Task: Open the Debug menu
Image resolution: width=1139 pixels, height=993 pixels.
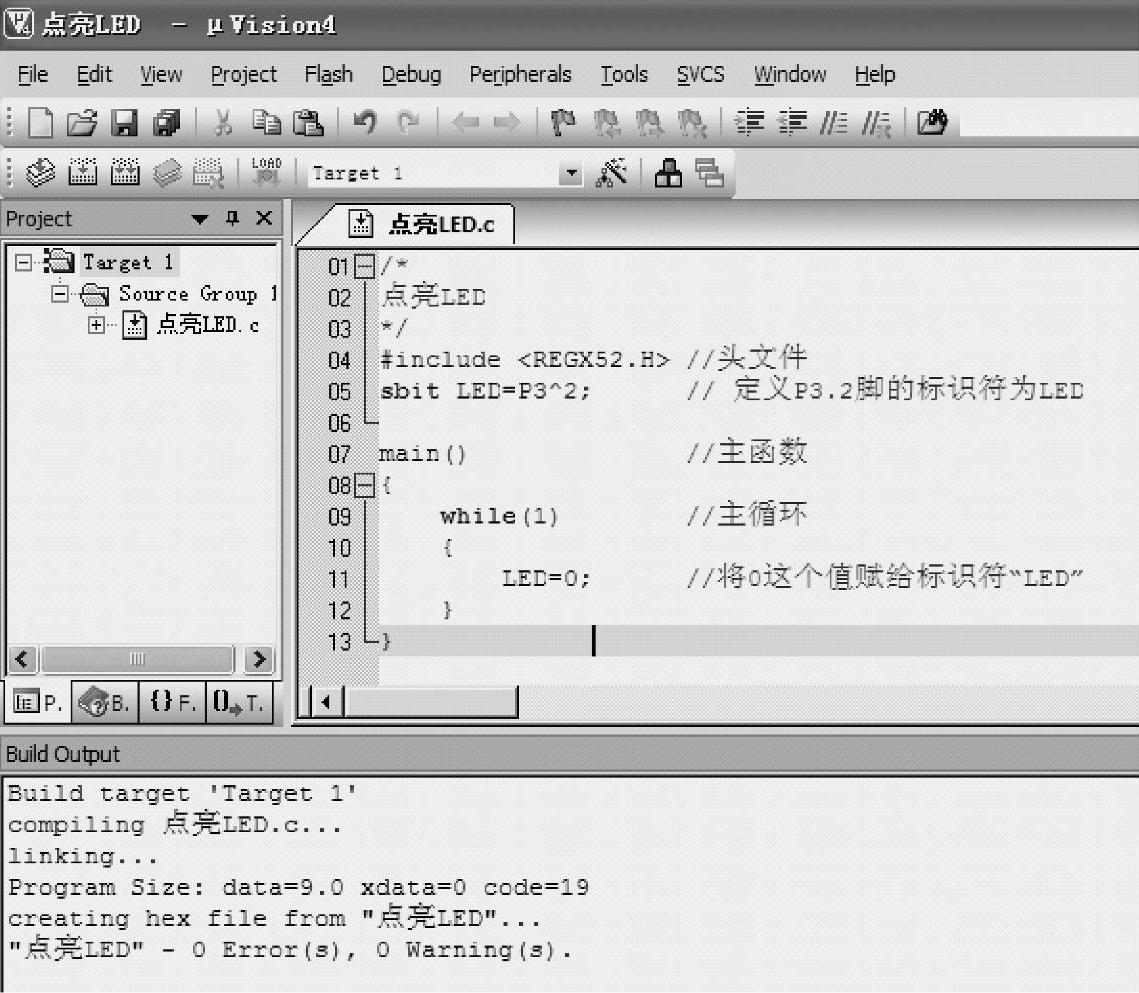Action: (411, 74)
